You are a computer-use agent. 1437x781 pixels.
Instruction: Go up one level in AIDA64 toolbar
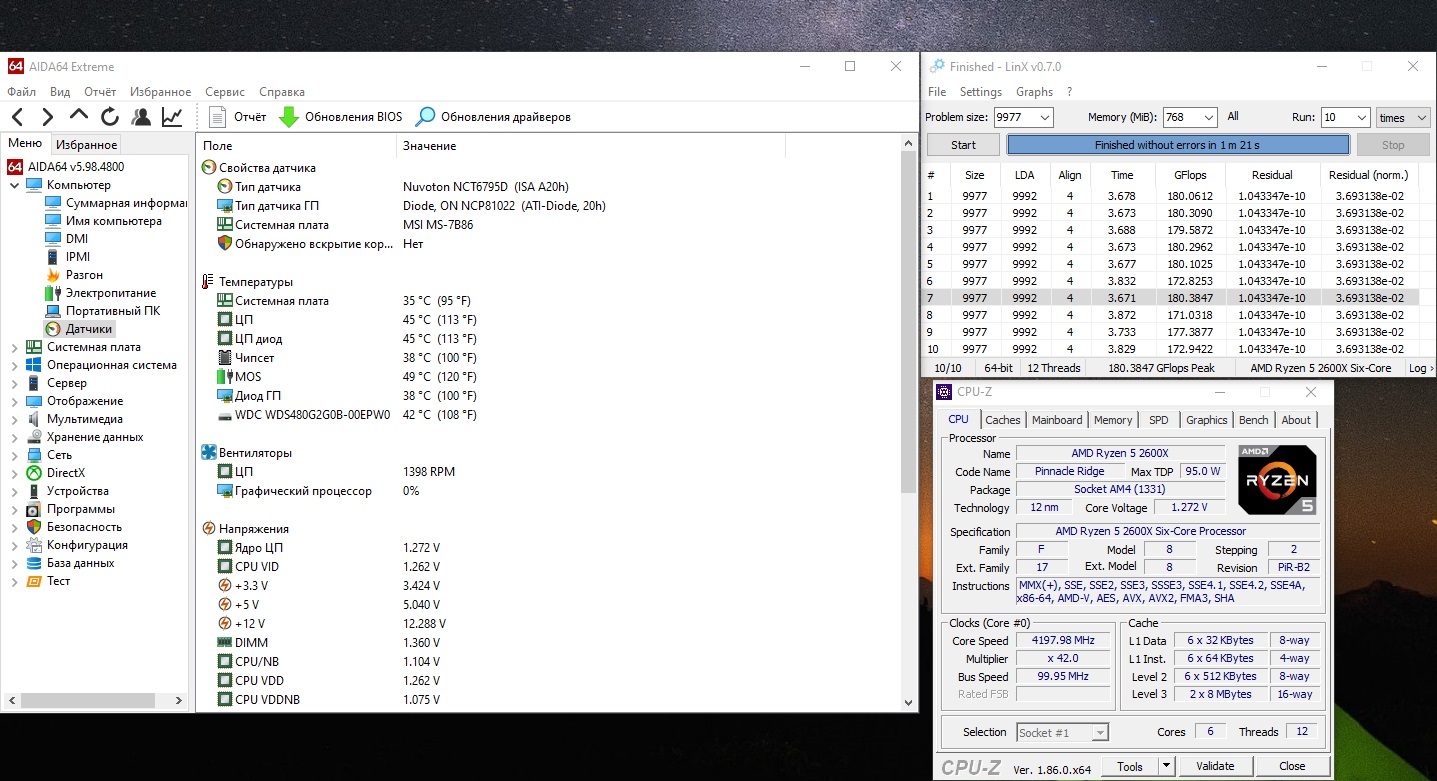(79, 116)
